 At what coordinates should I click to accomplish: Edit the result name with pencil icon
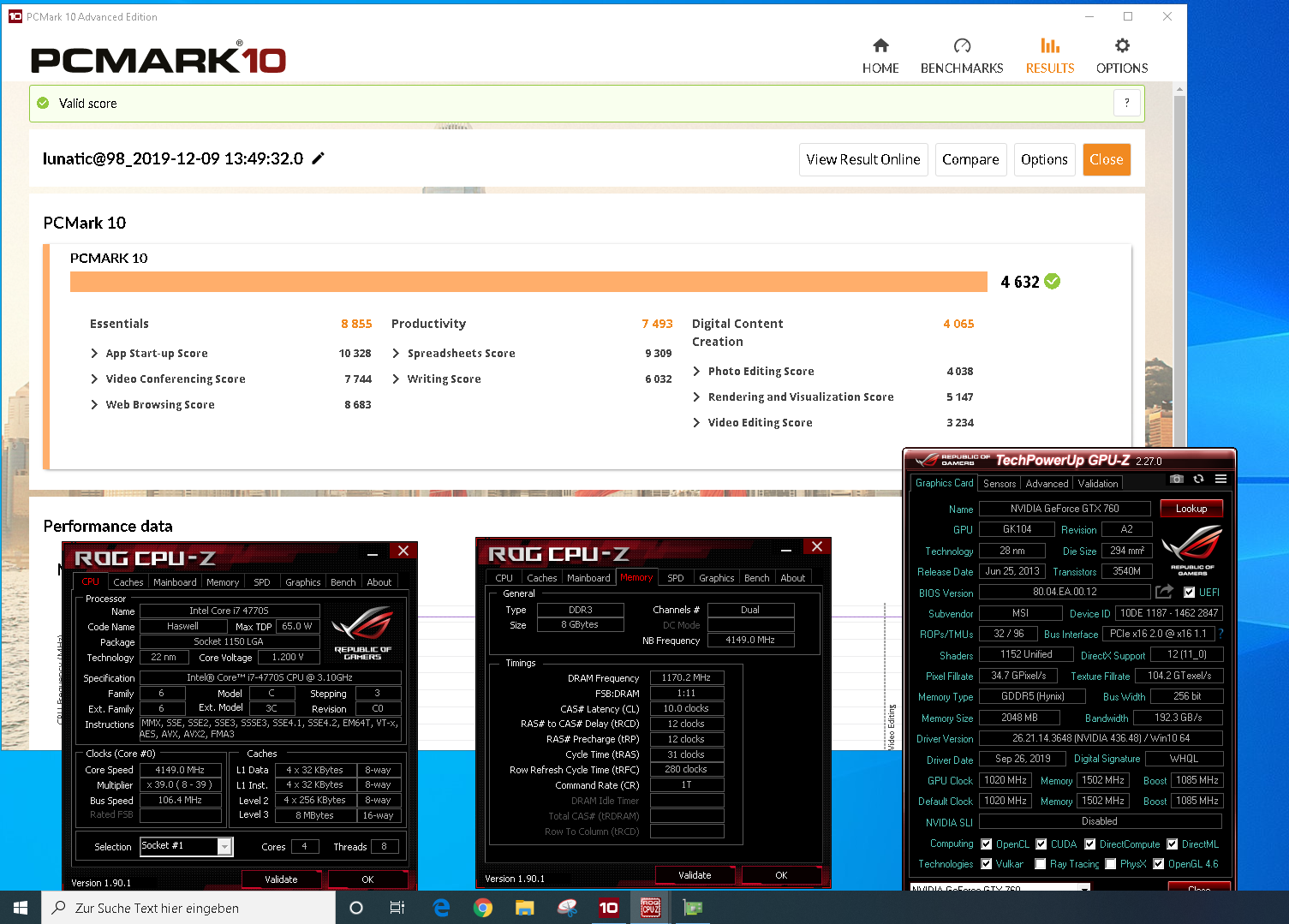[x=318, y=158]
